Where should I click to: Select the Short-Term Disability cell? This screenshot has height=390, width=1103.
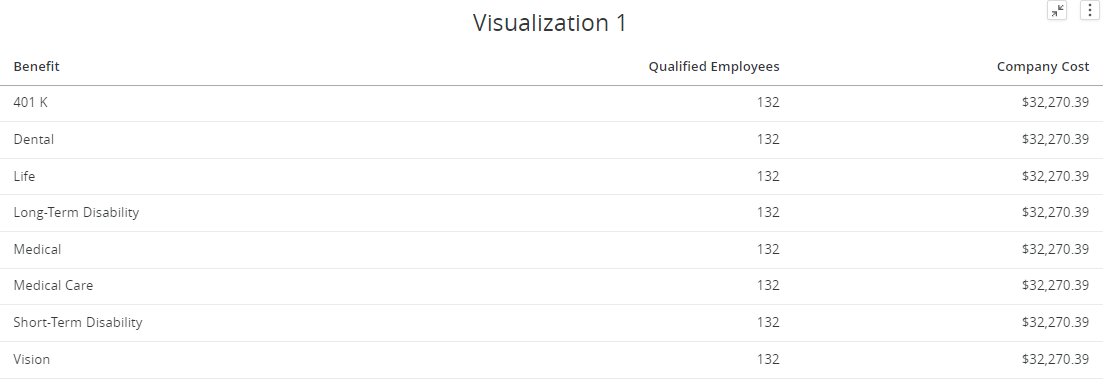[78, 322]
